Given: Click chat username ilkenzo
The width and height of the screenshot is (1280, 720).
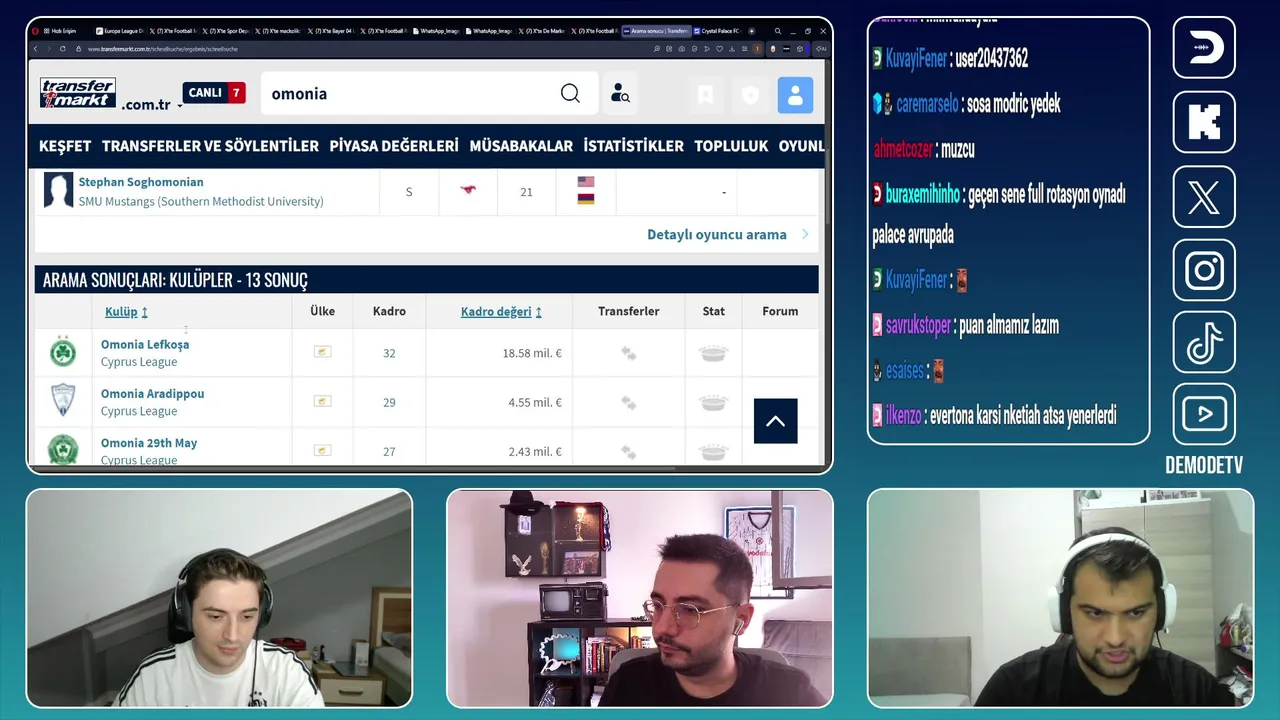Looking at the screenshot, I should [x=904, y=416].
